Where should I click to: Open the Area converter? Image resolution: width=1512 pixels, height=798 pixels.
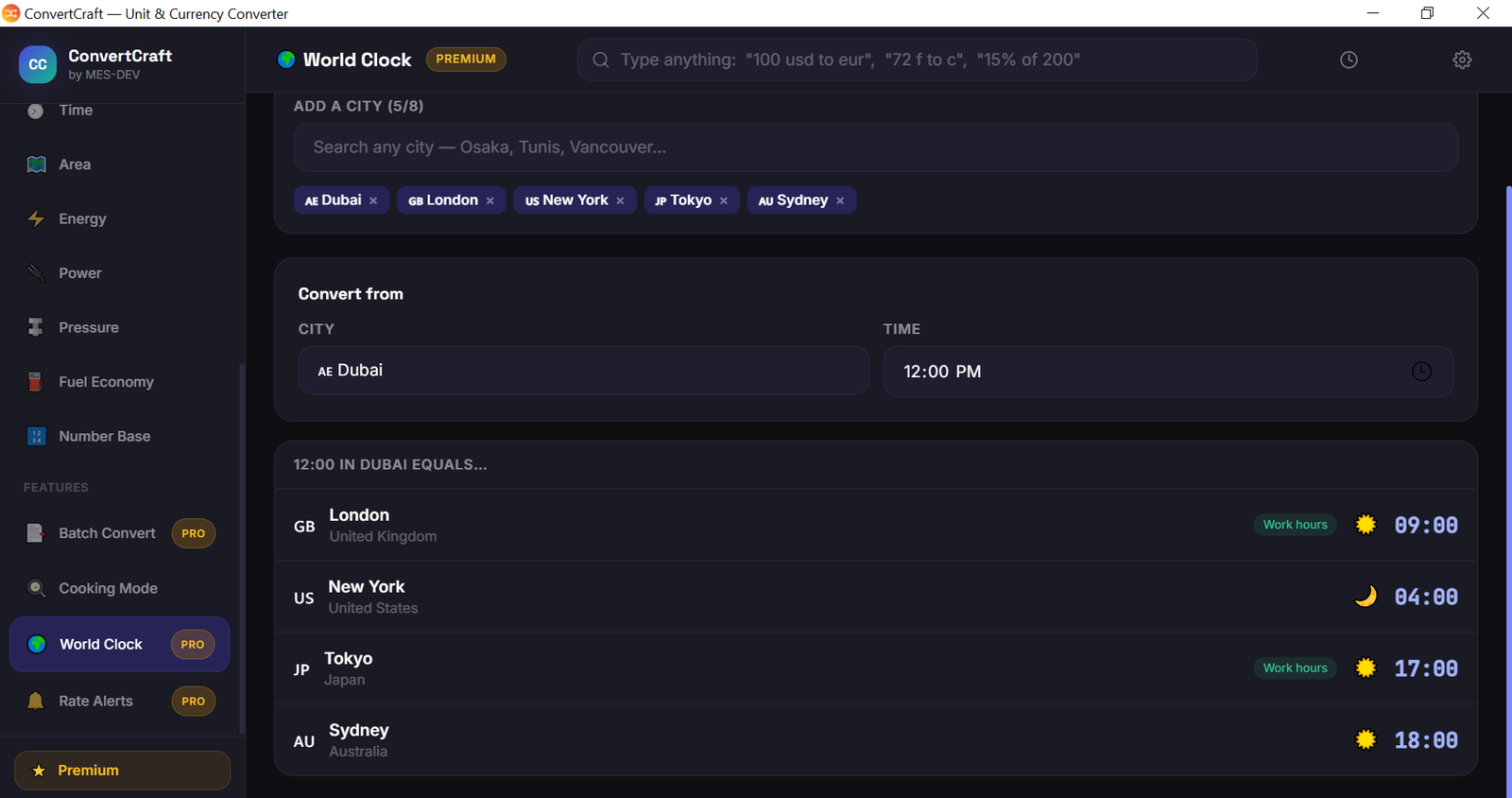point(119,165)
